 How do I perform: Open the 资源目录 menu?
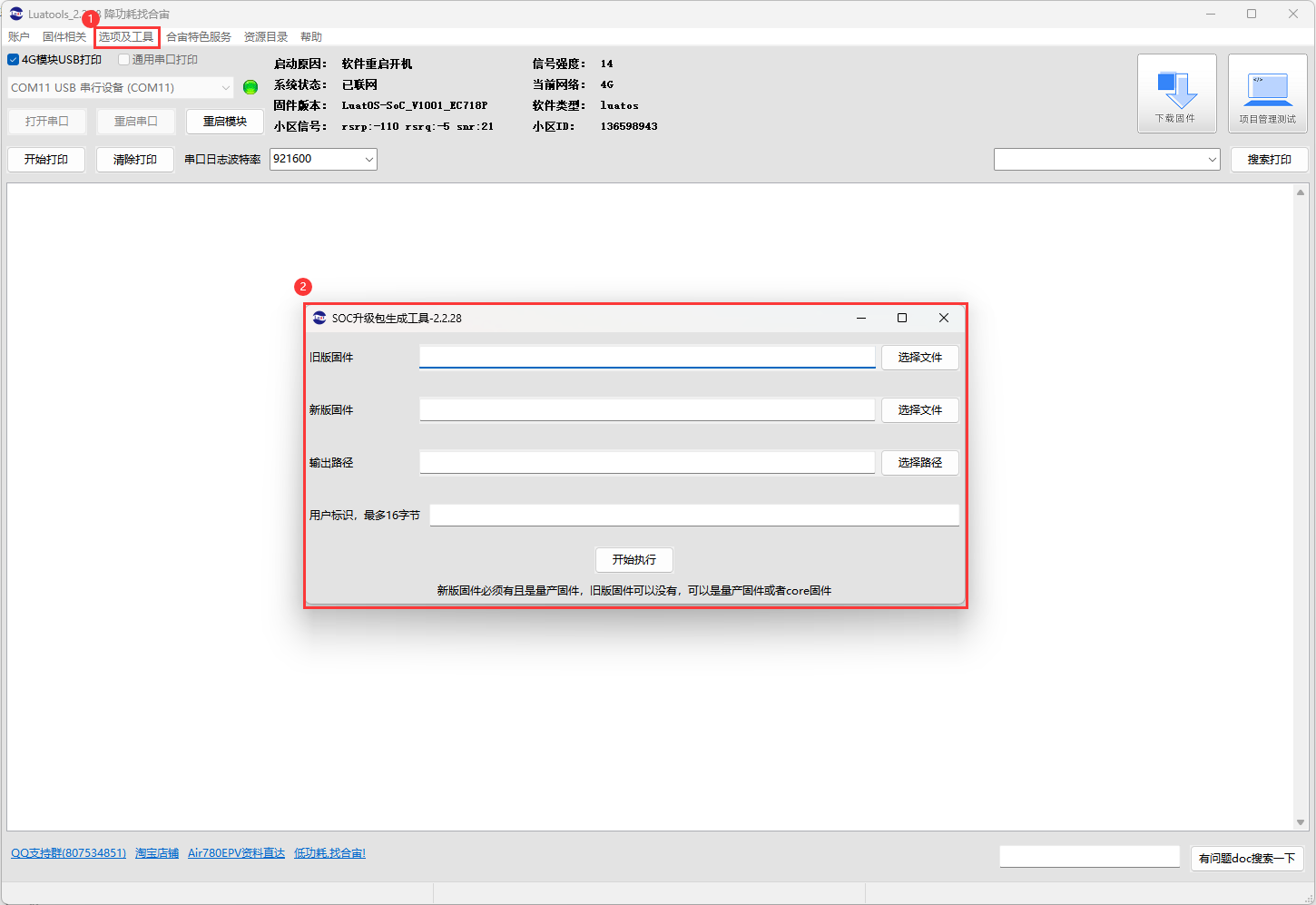[266, 37]
